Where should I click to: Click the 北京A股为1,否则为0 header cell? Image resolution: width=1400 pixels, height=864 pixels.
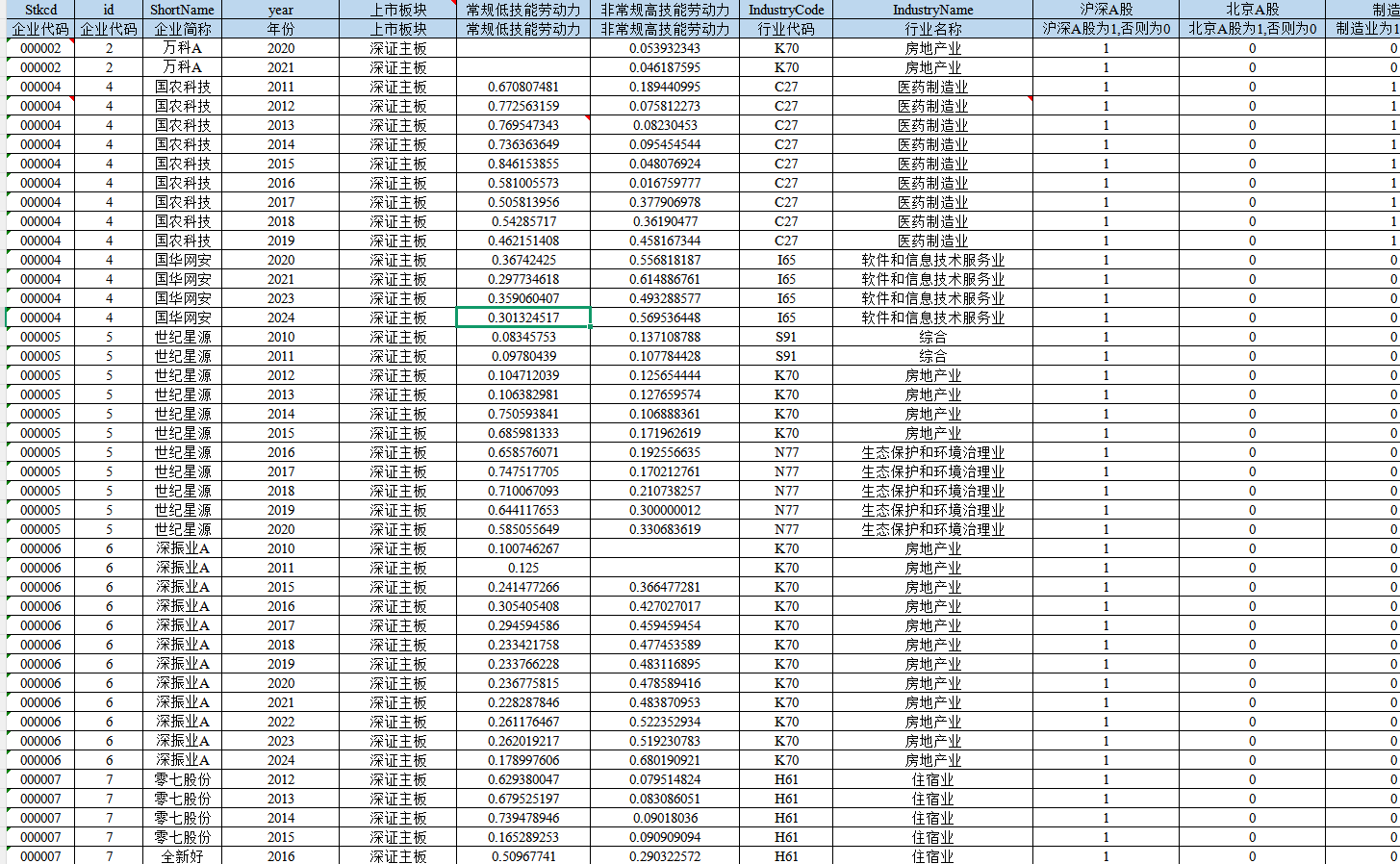pyautogui.click(x=1252, y=29)
